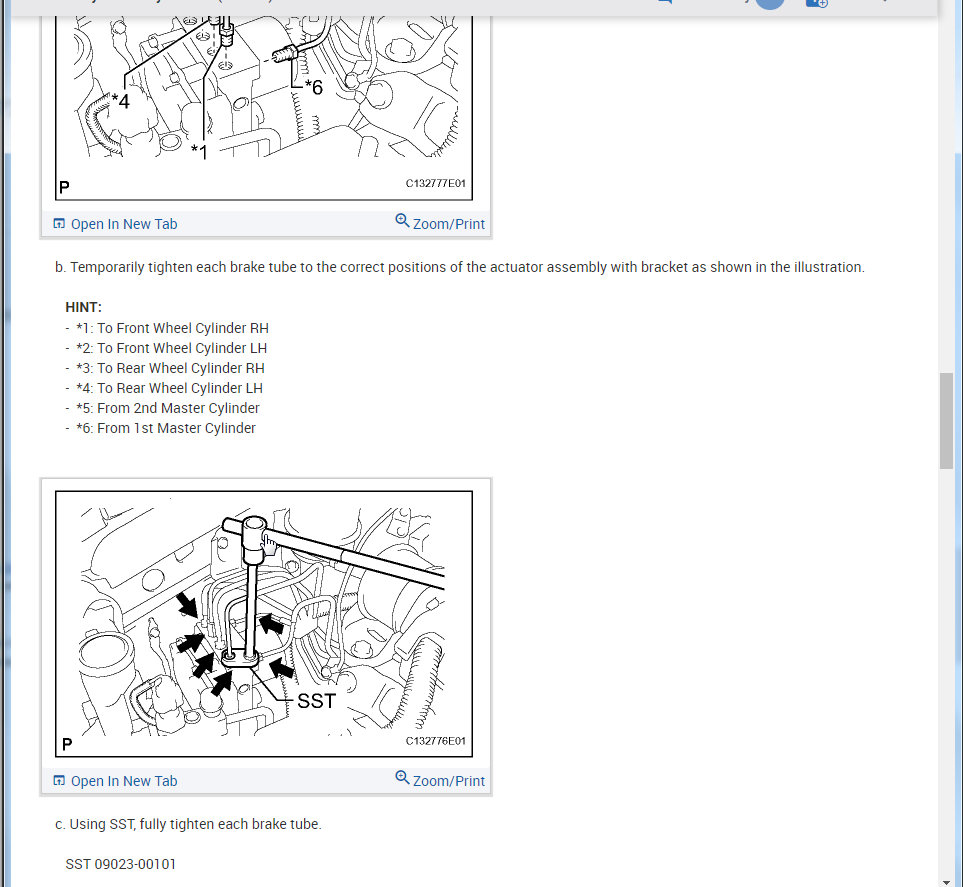The image size is (963, 887).
Task: Click the 'C132777E01' illustration code
Action: pos(435,183)
